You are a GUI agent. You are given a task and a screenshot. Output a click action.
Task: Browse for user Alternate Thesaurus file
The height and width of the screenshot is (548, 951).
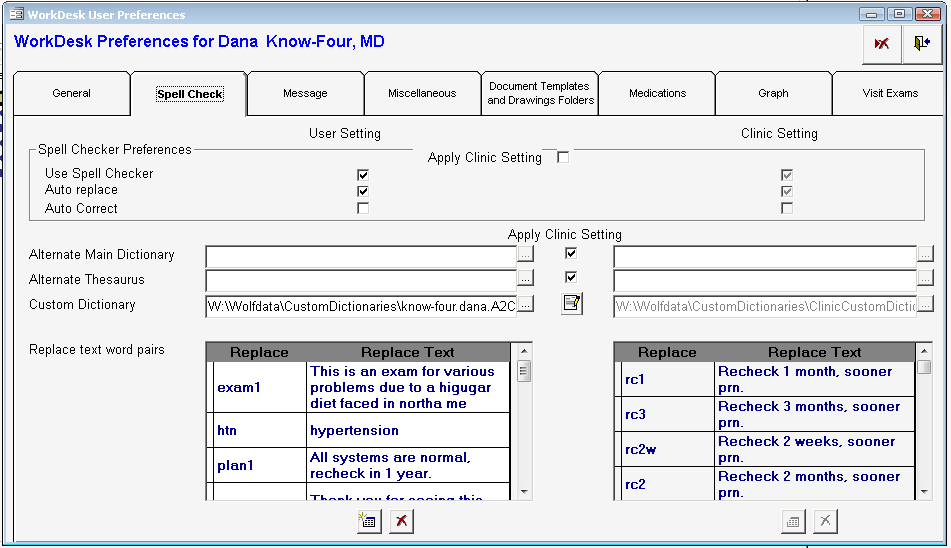[525, 278]
